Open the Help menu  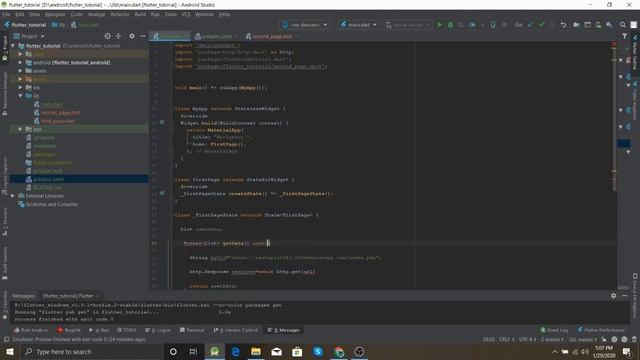(224, 14)
